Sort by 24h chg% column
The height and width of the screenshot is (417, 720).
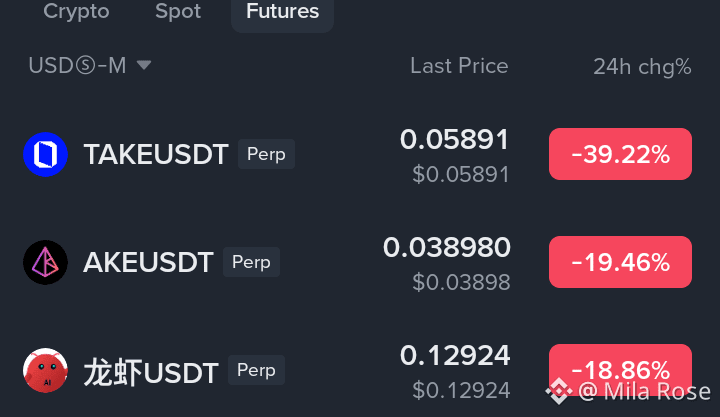[x=642, y=67]
